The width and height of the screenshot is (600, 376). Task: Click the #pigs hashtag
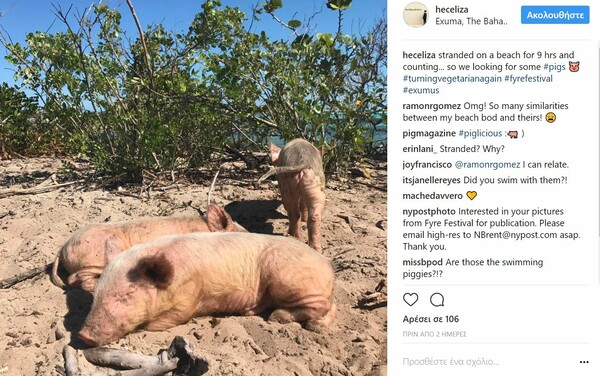(554, 67)
